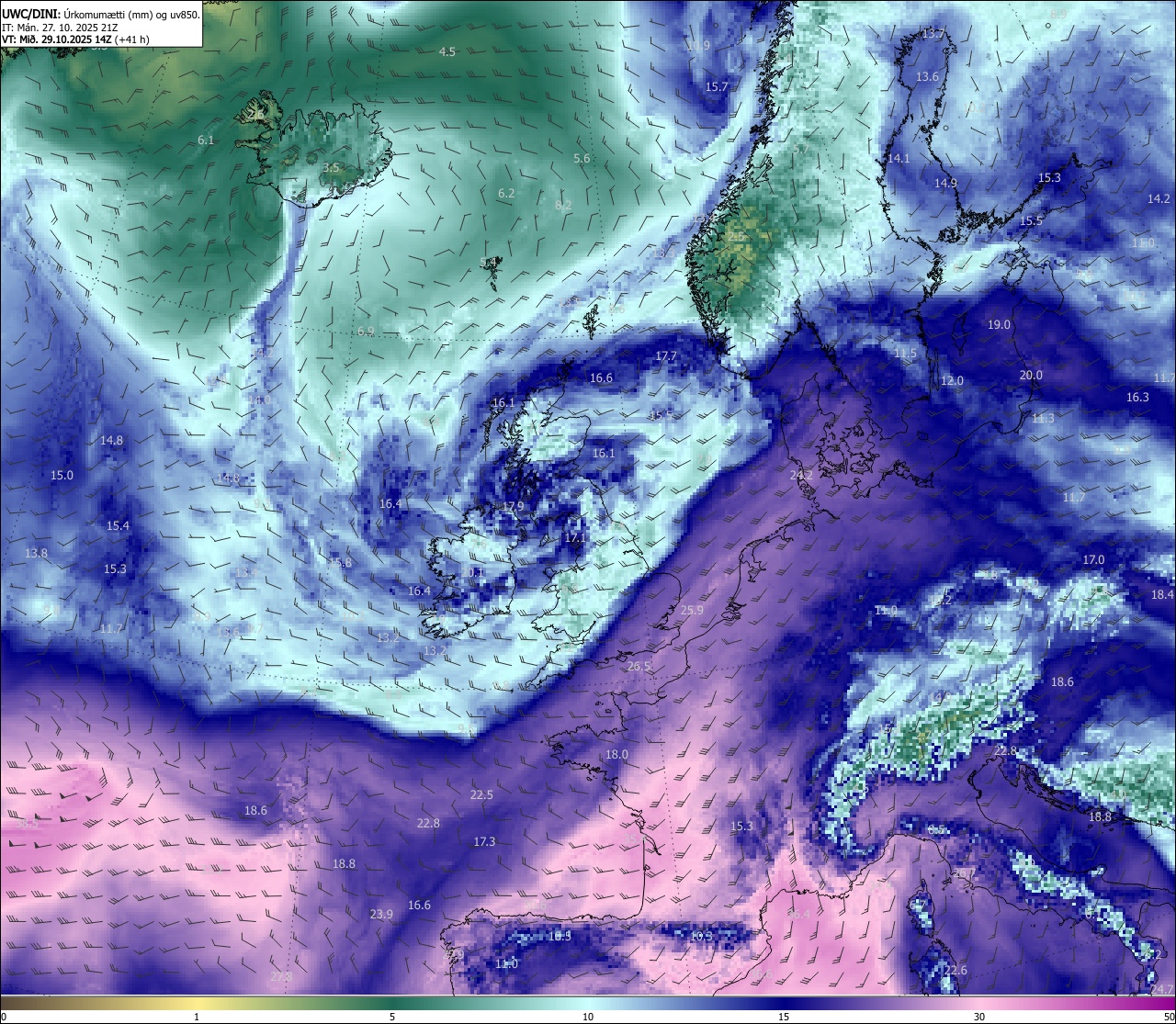Click the '30' tick on the color scale
Image resolution: width=1176 pixels, height=1024 pixels.
point(979,1017)
